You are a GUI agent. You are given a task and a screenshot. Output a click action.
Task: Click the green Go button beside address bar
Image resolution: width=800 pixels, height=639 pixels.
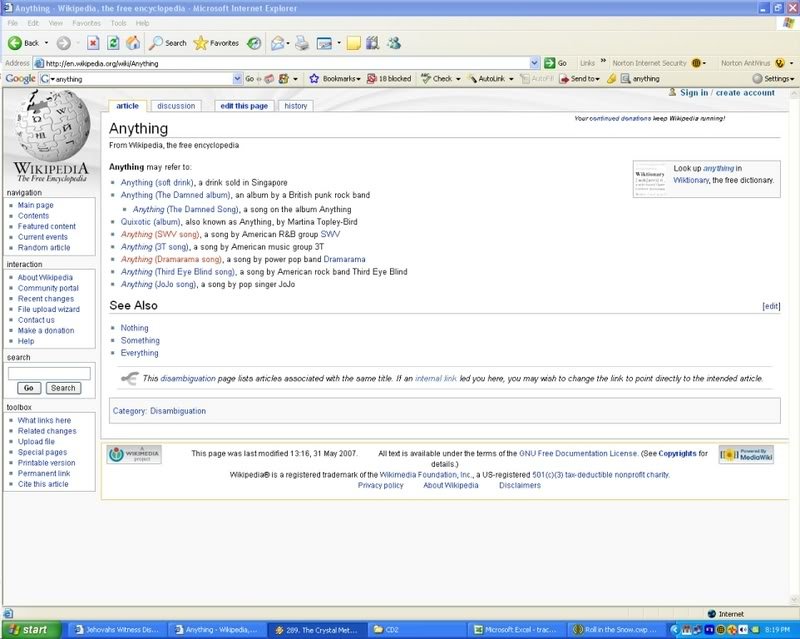[x=556, y=63]
